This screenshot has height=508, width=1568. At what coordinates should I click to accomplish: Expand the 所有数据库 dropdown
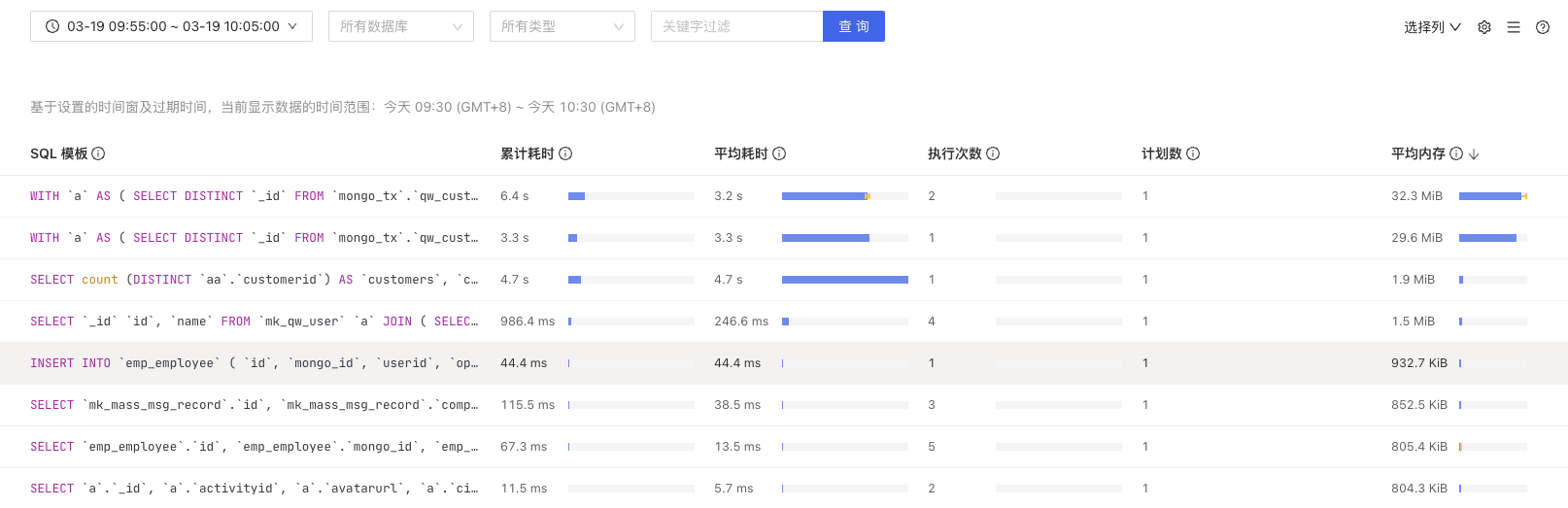(x=400, y=26)
